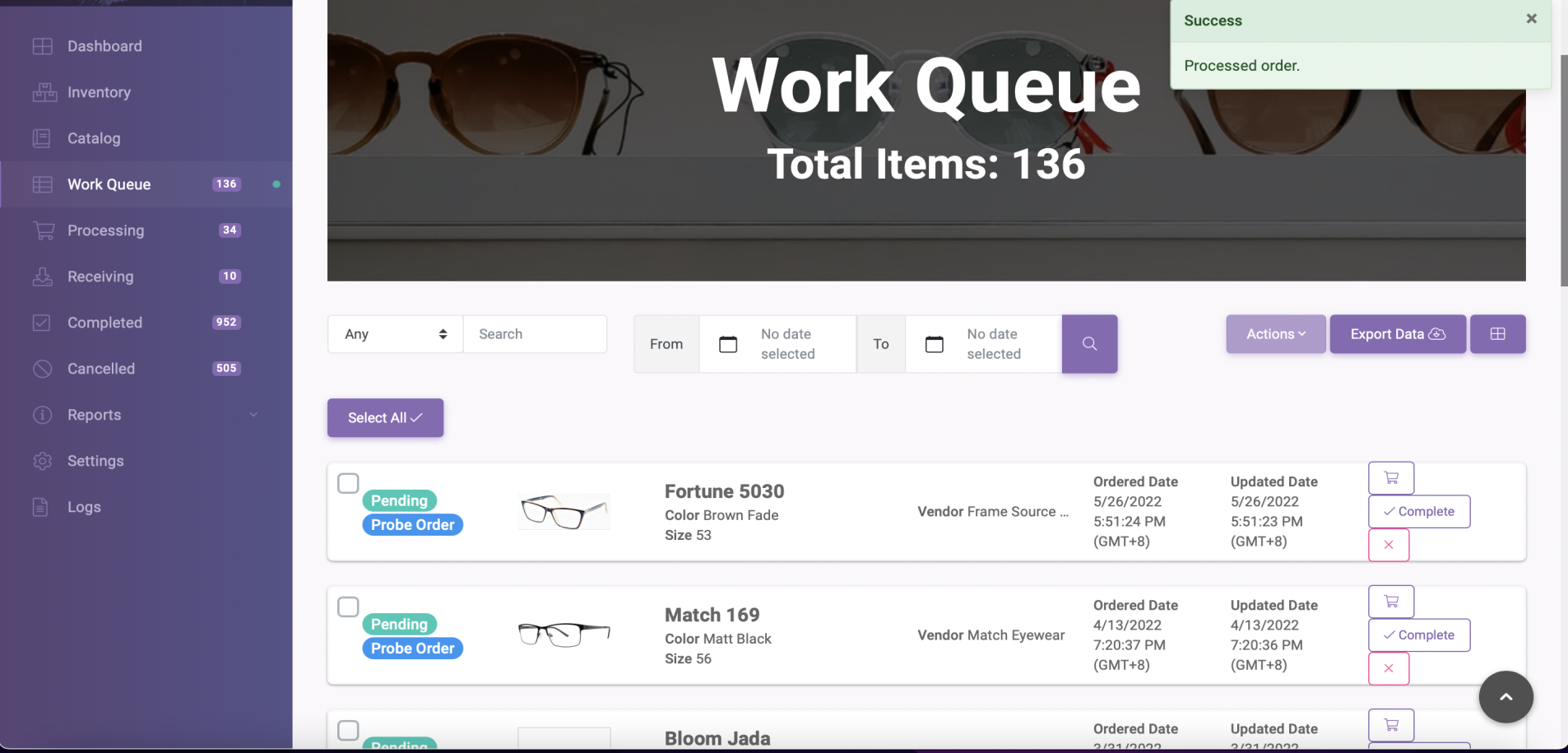
Task: Click the Probe Order badge on Match 169
Action: point(413,648)
